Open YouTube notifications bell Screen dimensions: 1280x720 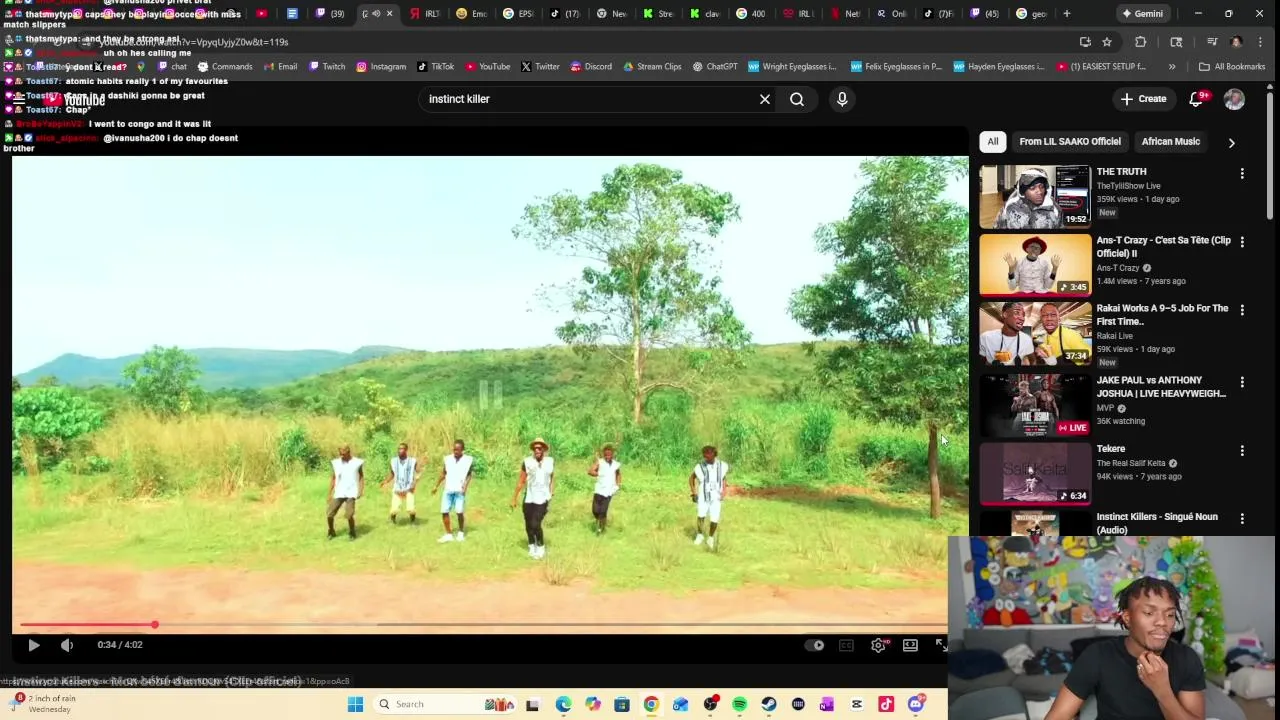pos(1196,99)
